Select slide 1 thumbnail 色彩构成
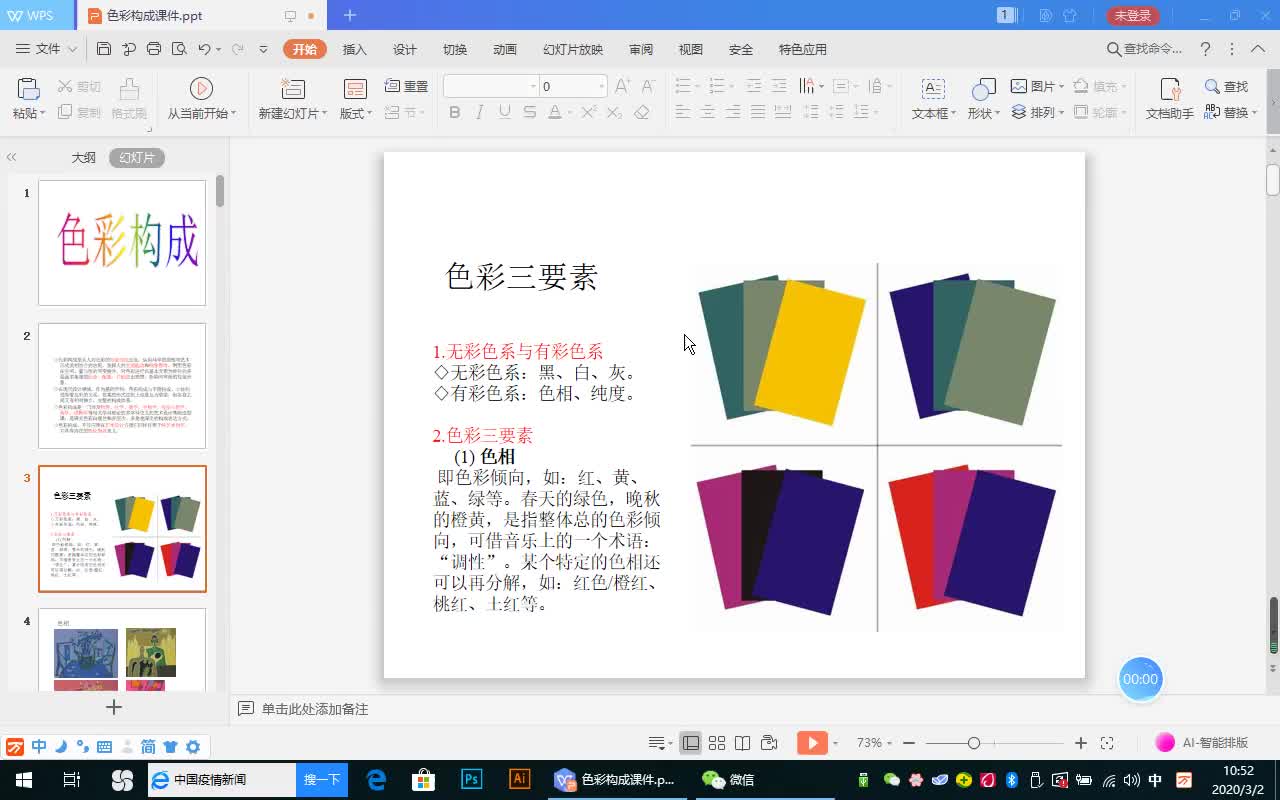Screen dimensions: 1280x800 122,243
